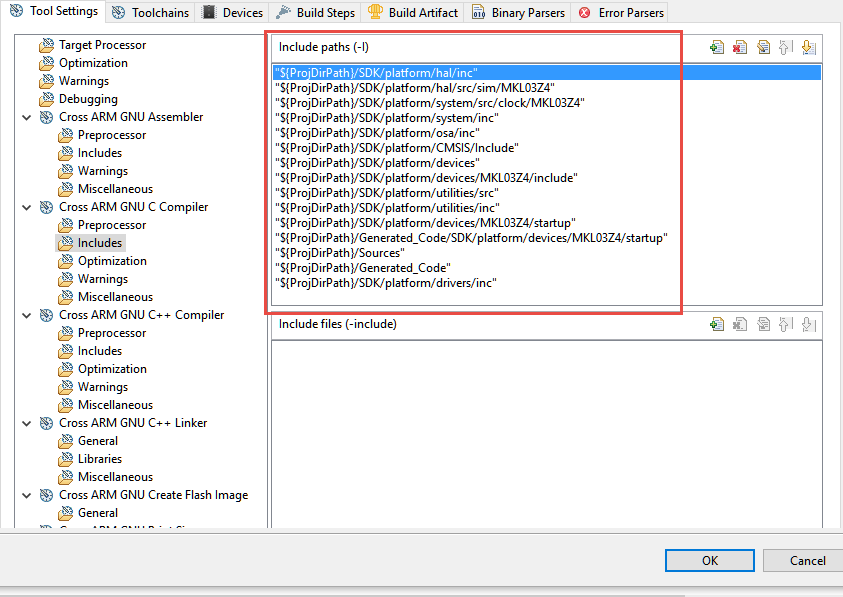Add an entry to Include files (-include)
This screenshot has width=843, height=597.
pyautogui.click(x=717, y=324)
